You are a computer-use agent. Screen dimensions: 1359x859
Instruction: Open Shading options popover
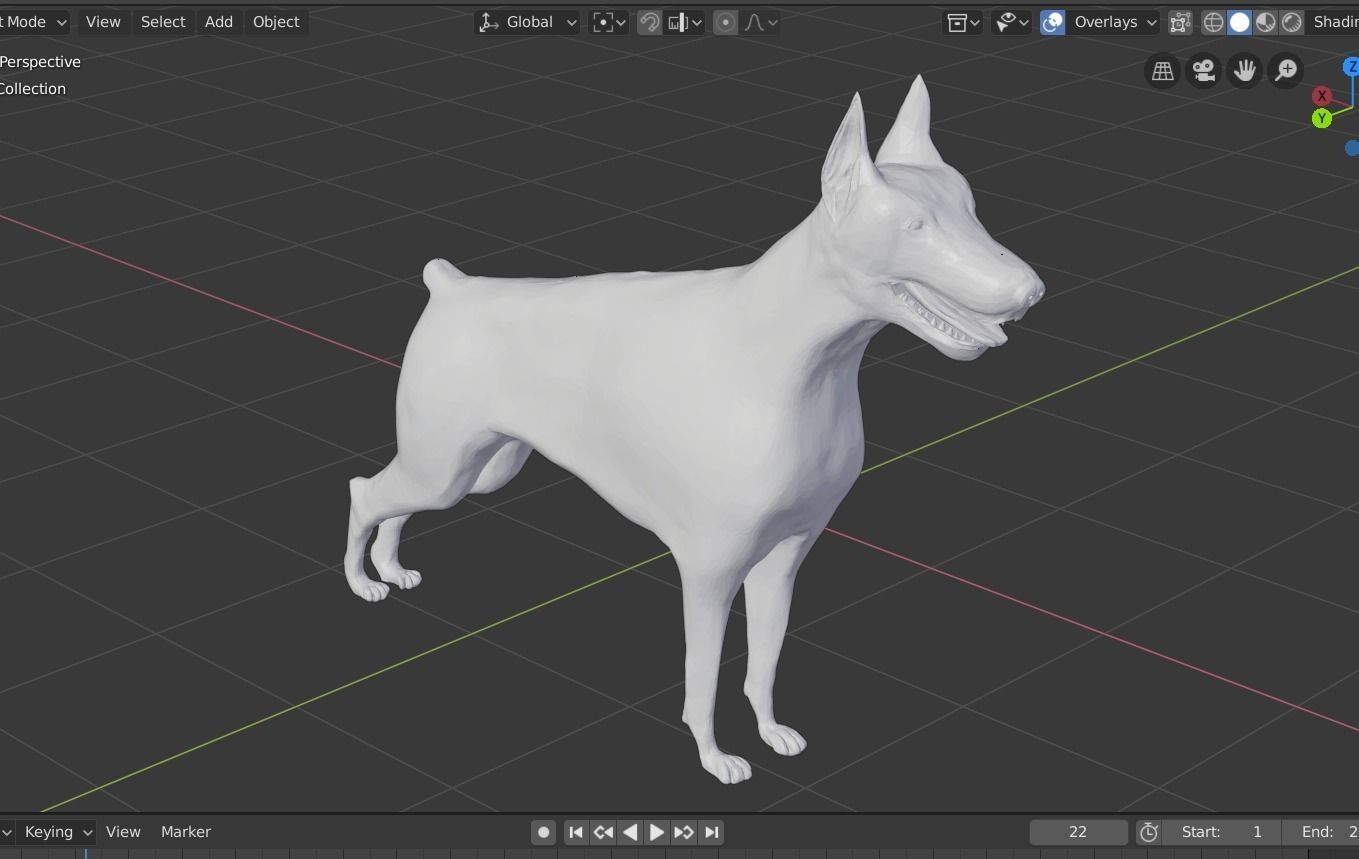[x=1334, y=22]
